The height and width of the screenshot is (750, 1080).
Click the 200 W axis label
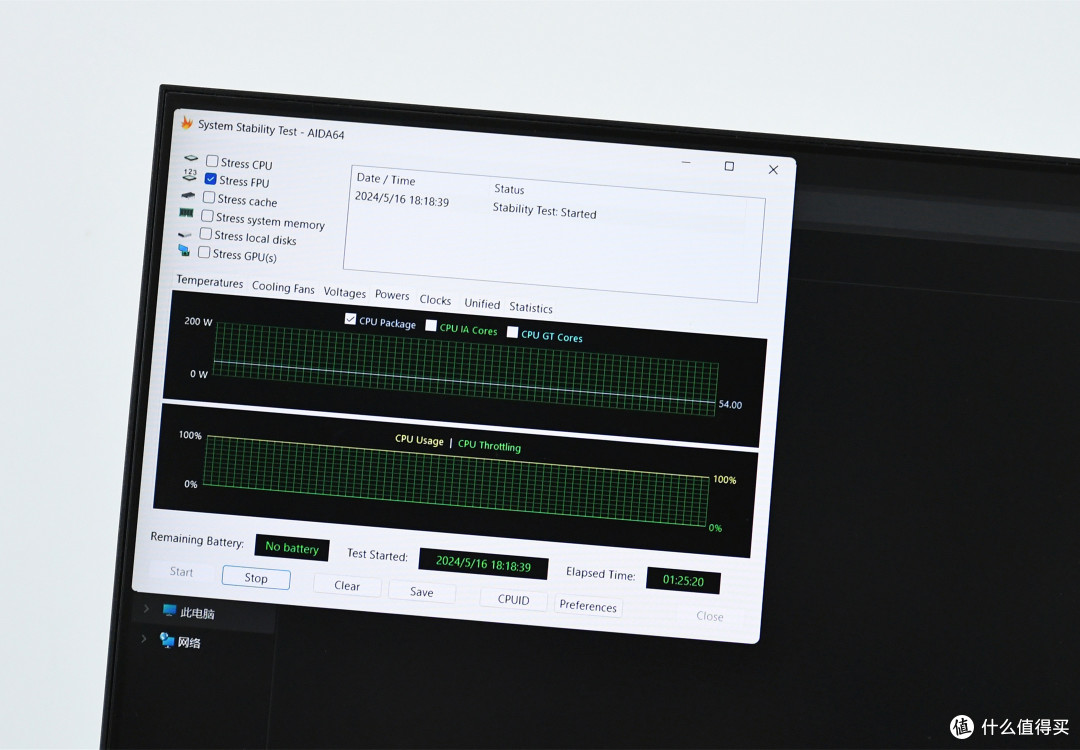click(x=198, y=321)
